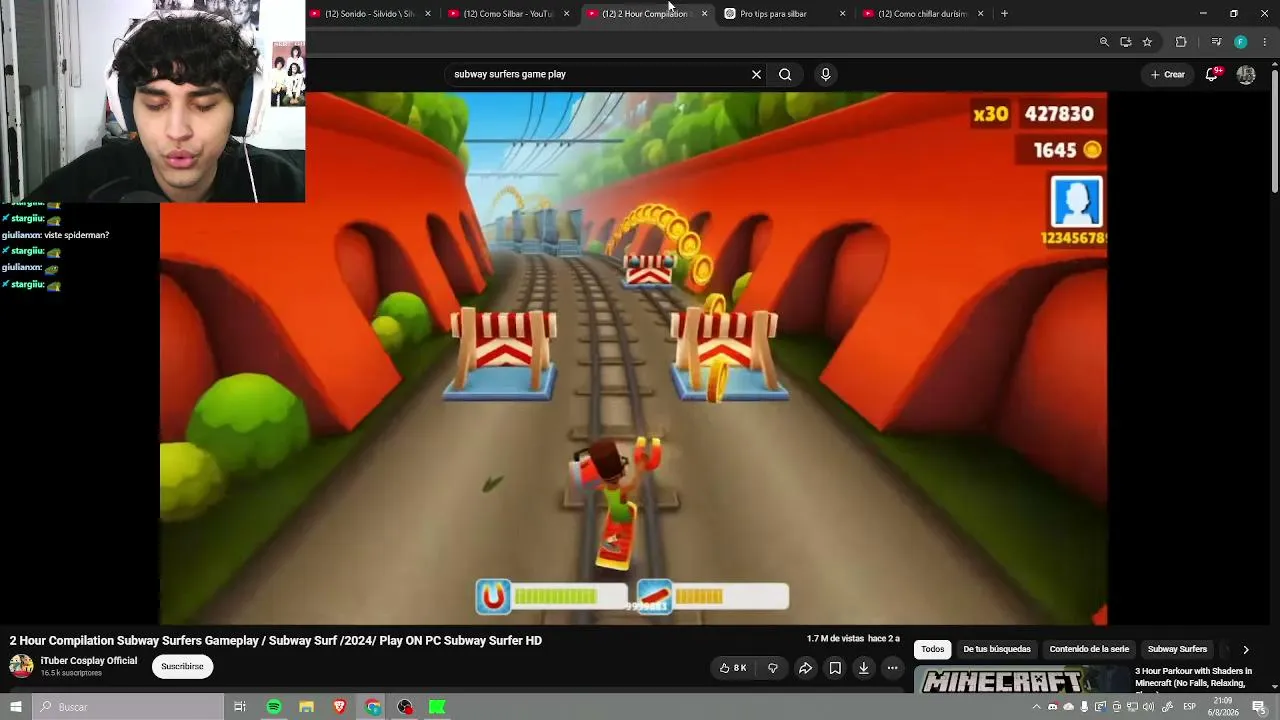Click the video title '2 Hour Compilation Subway Surfers Gameplay'

276,640
